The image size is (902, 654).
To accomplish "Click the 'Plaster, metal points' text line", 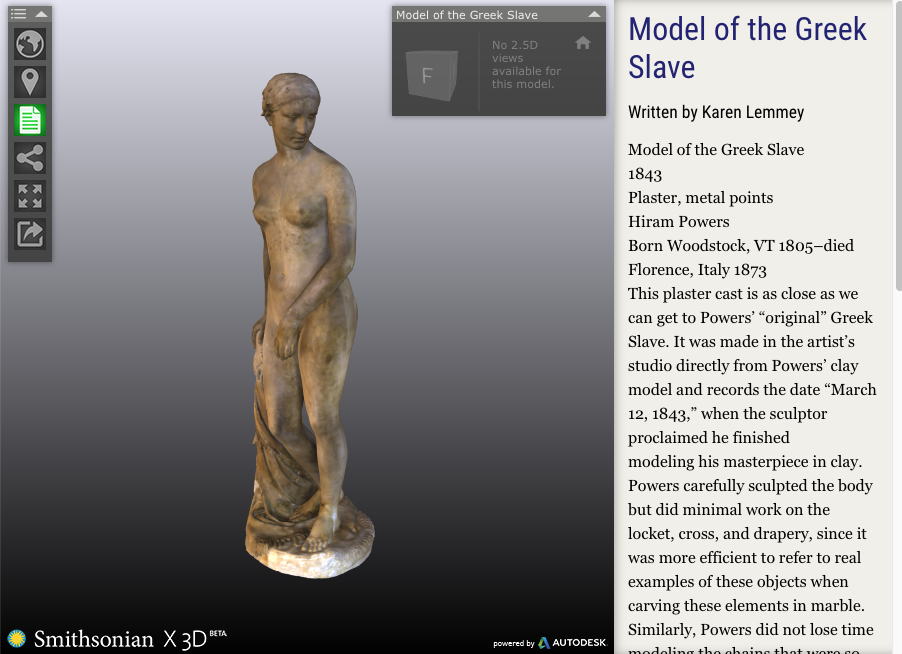I will tap(700, 198).
